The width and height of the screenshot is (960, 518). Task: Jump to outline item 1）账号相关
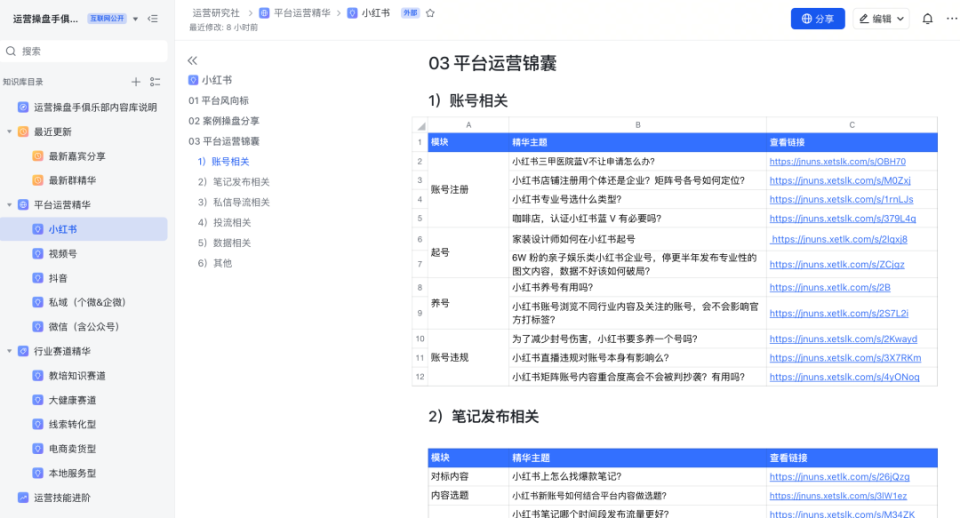pos(223,162)
